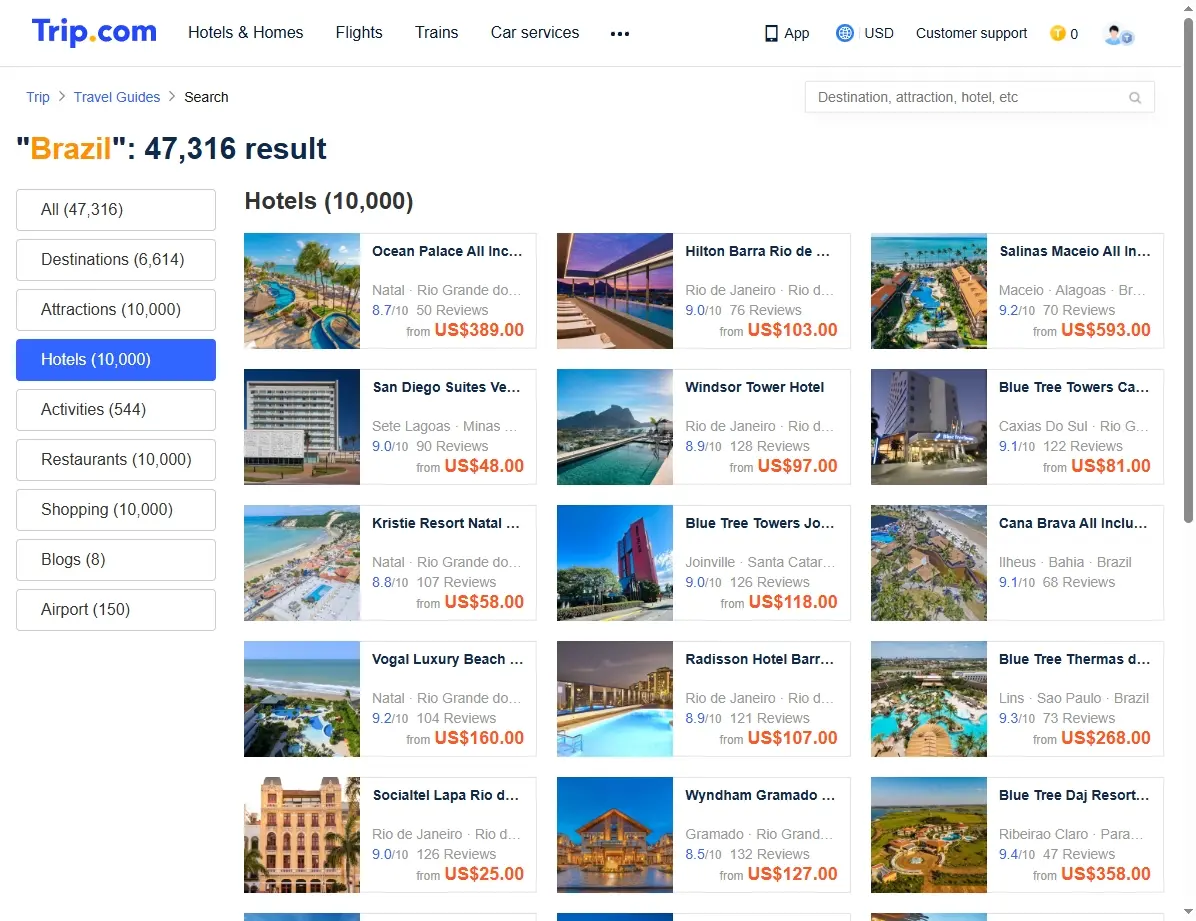Click the Trip Coins icon
The height and width of the screenshot is (921, 1196).
(1057, 33)
